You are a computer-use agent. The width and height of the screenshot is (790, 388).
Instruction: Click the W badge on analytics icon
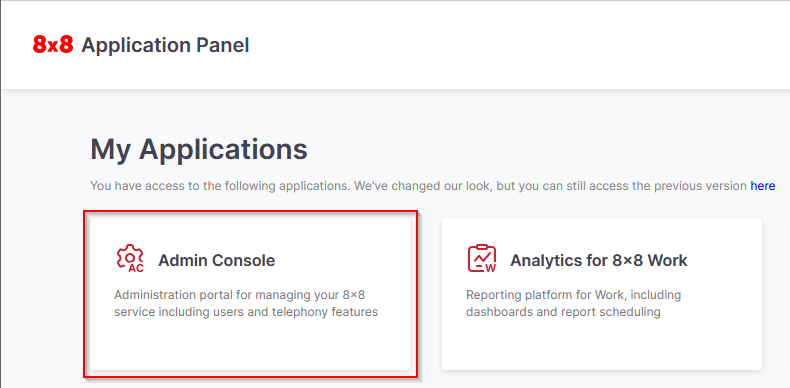[490, 268]
